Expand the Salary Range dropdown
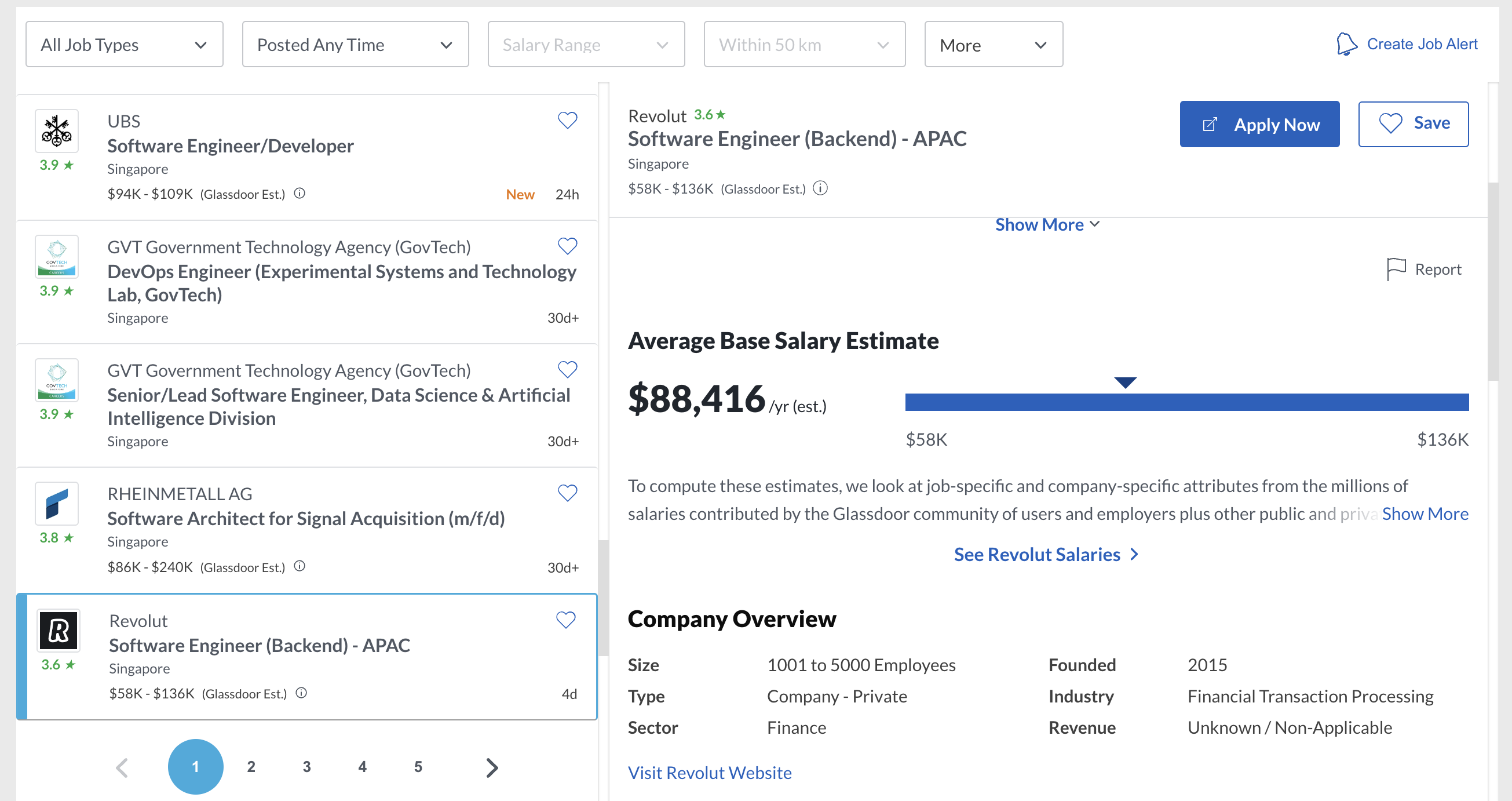The image size is (1512, 801). click(585, 44)
